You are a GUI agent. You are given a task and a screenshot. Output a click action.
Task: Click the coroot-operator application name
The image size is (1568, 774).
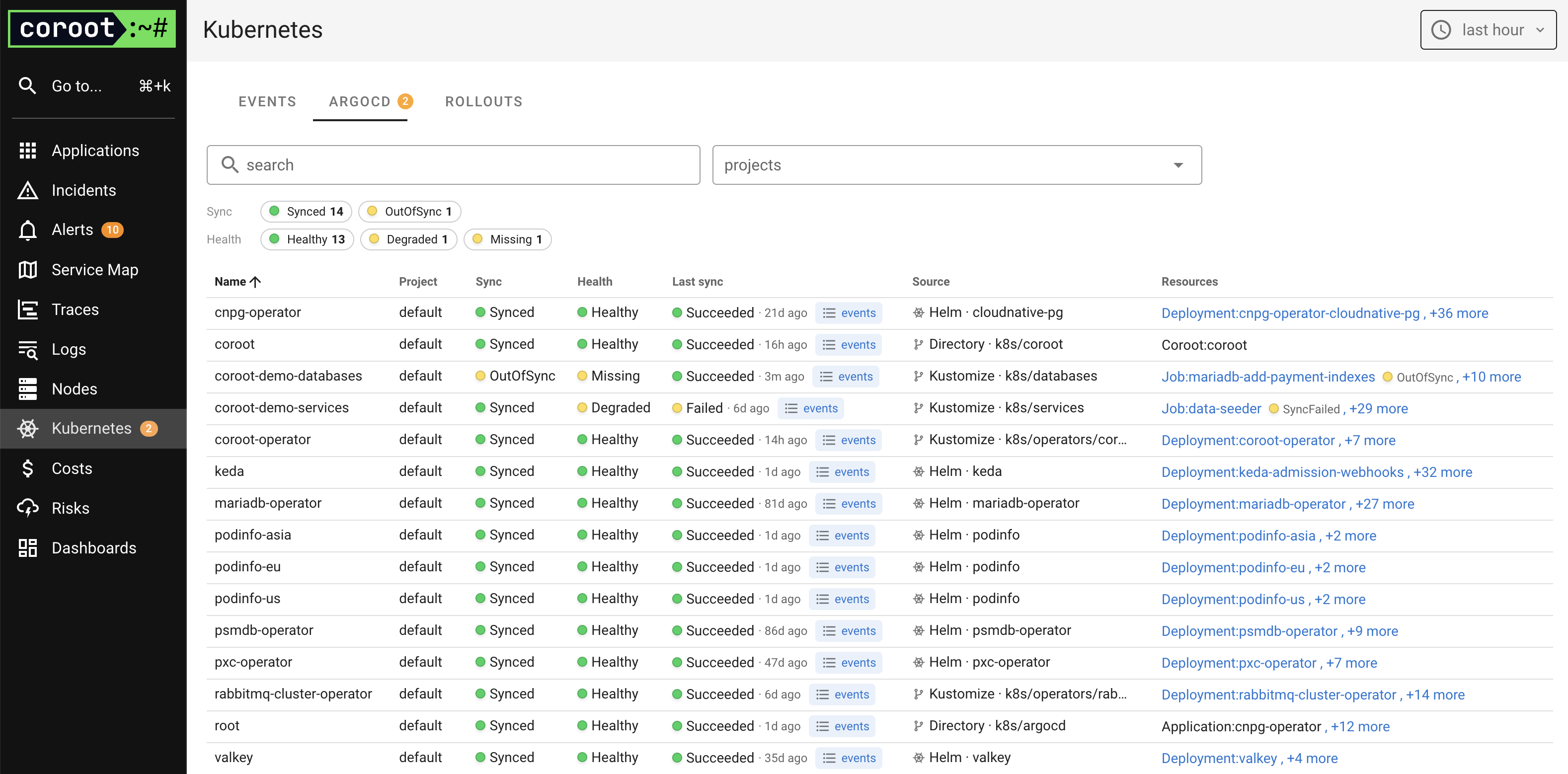(262, 440)
